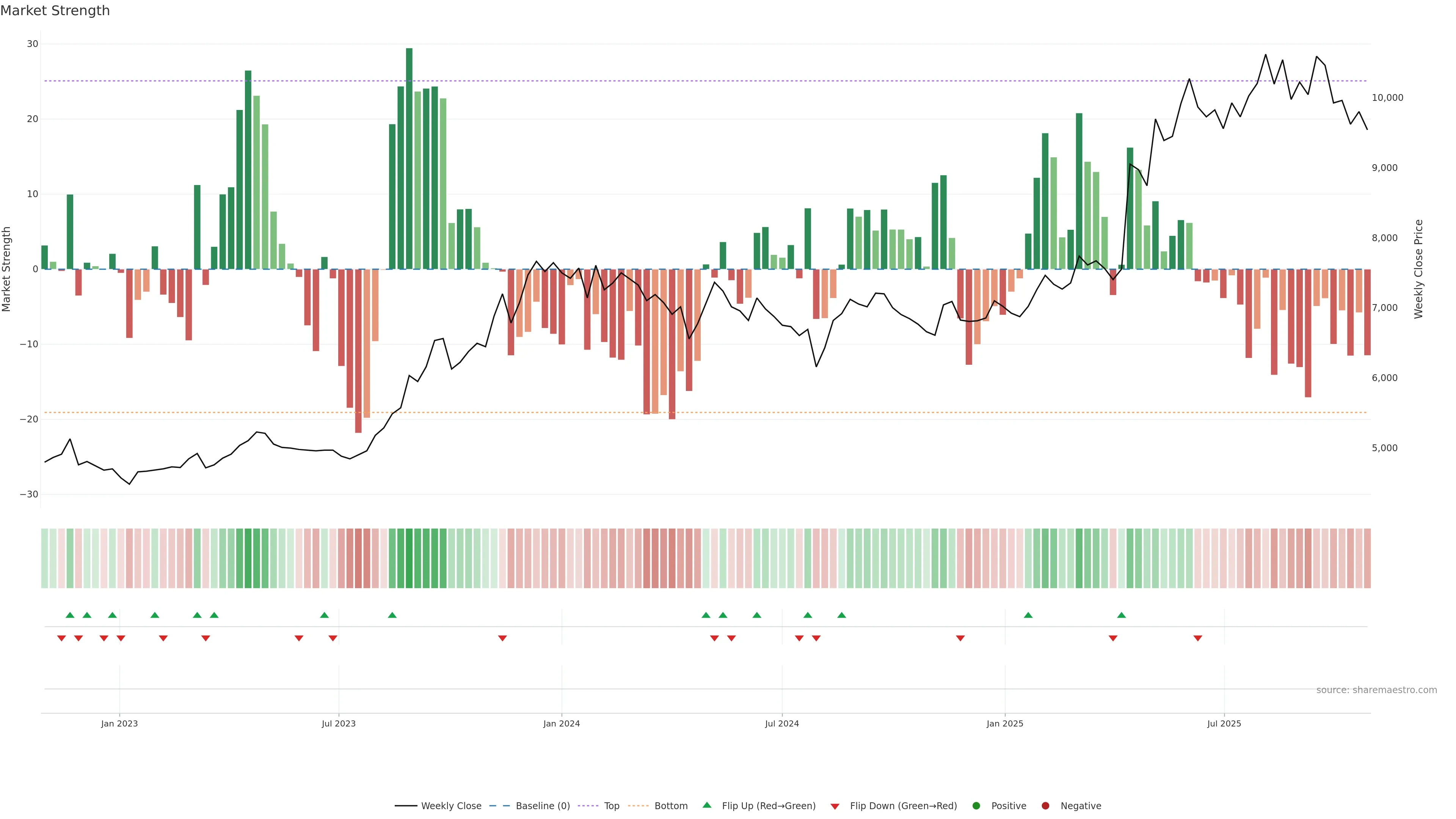
Task: Click the Weekly Close Price axis title
Action: [x=1419, y=269]
